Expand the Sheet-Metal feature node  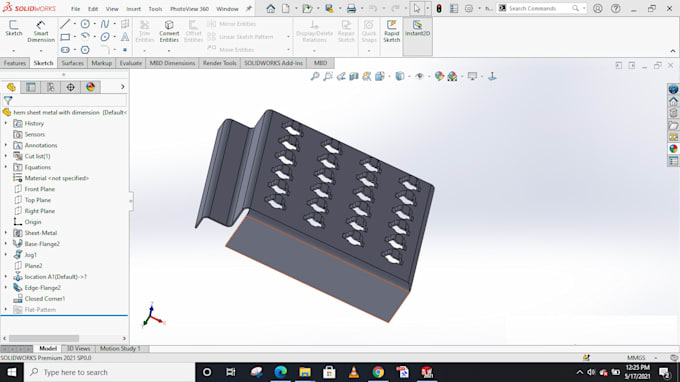[6, 233]
